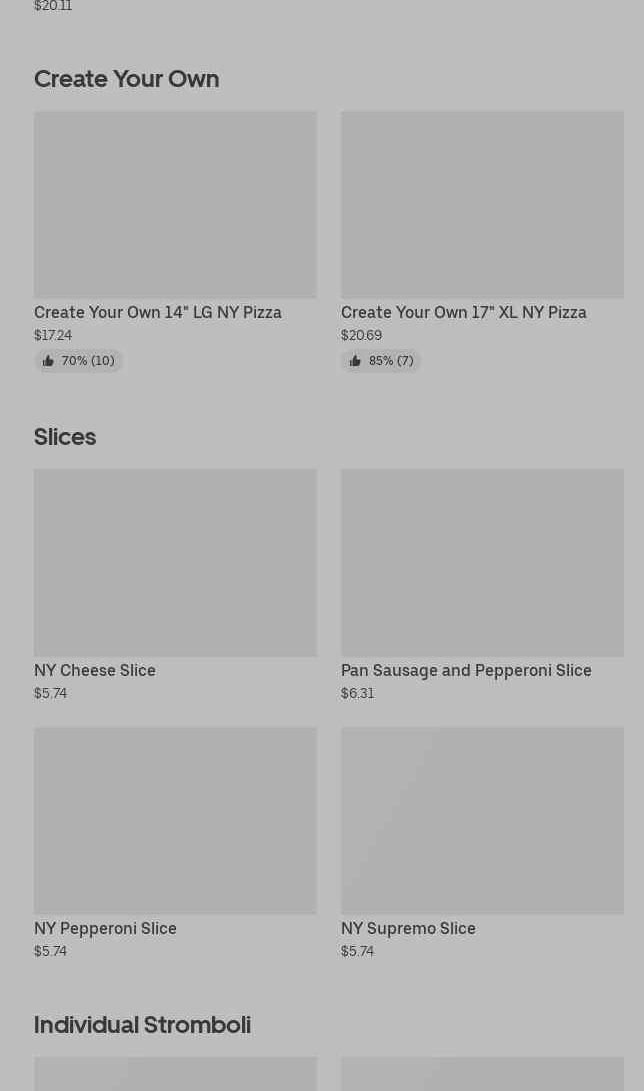Image resolution: width=644 pixels, height=1091 pixels.
Task: Tap the NY Pepperoni Slice image
Action: [175, 820]
